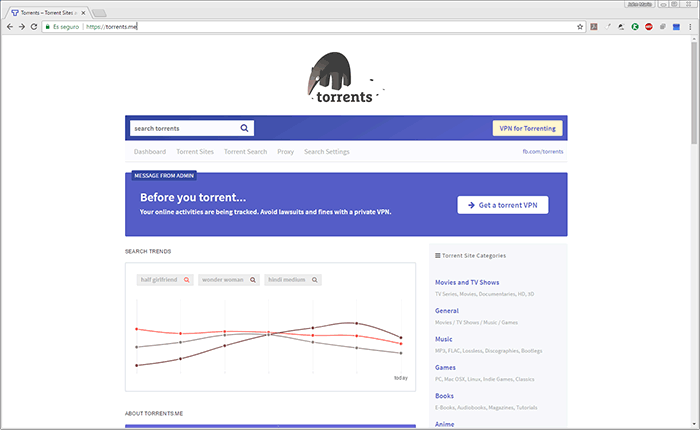
Task: Select the Torrents browser tab
Action: [x=47, y=13]
